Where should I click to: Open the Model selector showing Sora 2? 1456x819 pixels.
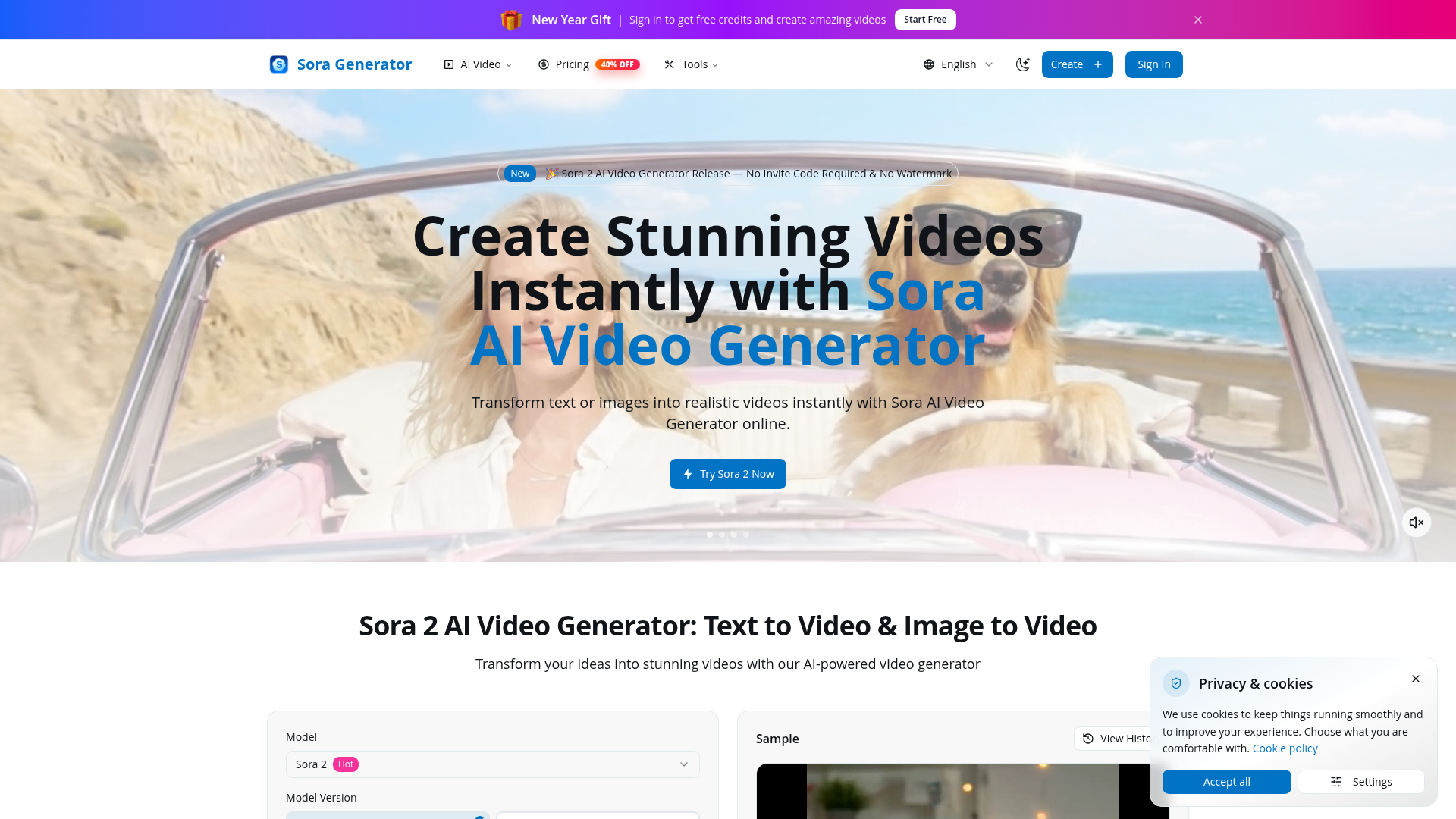pyautogui.click(x=493, y=764)
